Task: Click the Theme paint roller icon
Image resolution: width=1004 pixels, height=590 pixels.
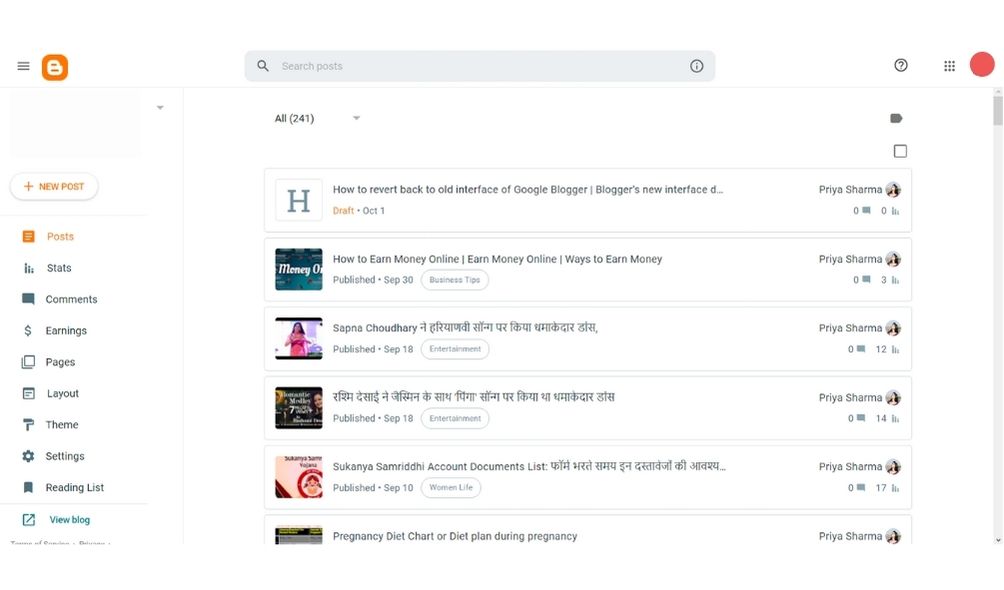Action: (x=28, y=425)
